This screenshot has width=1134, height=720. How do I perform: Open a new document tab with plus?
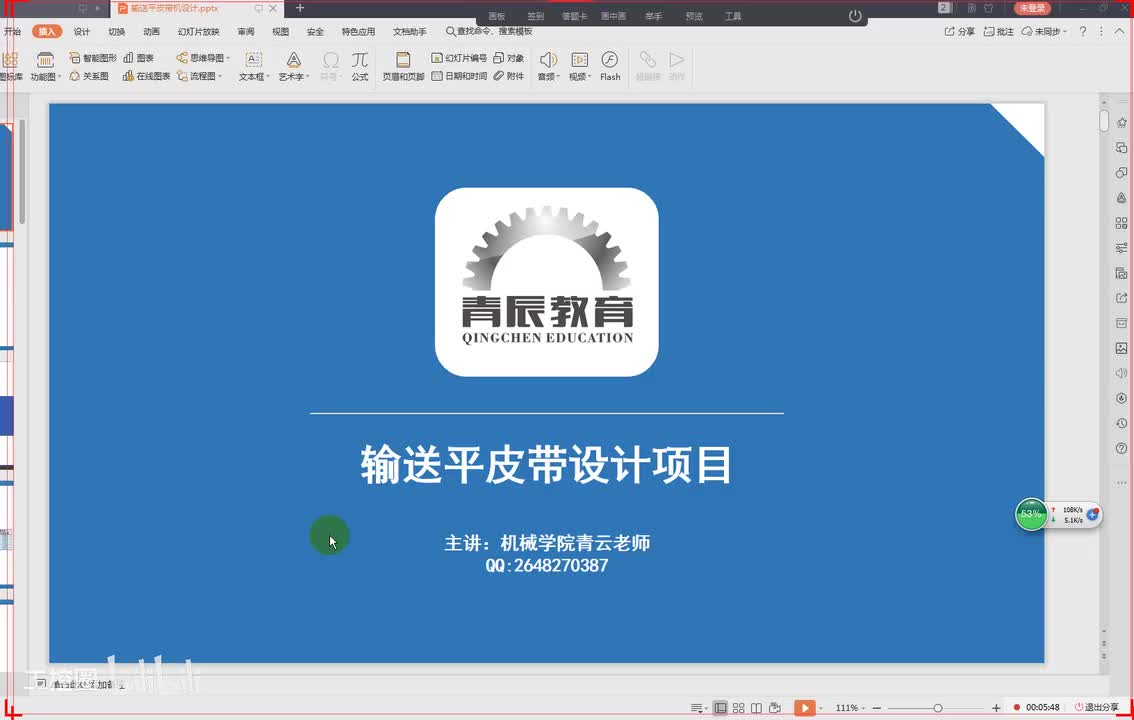(300, 8)
